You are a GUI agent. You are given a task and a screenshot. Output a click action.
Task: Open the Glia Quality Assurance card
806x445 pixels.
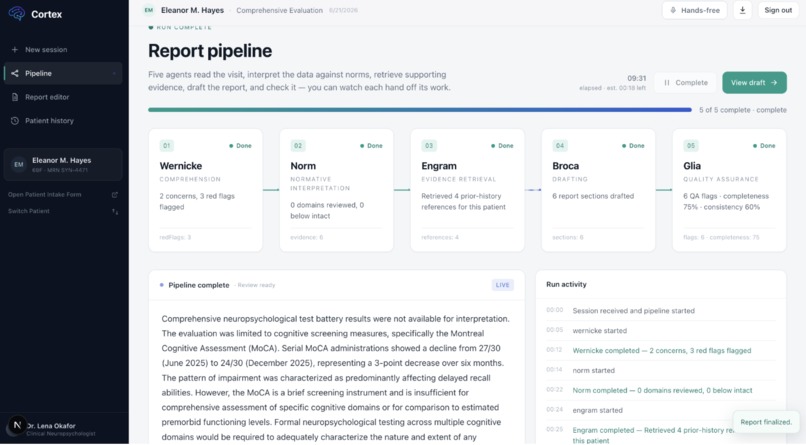click(x=729, y=190)
